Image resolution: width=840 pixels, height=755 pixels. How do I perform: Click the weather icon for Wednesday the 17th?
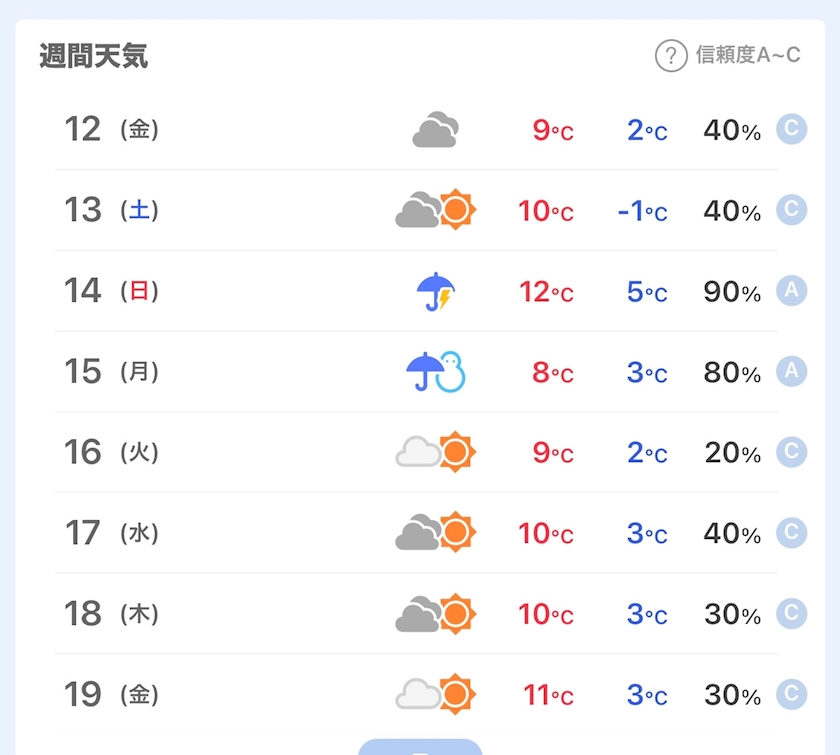pyautogui.click(x=436, y=532)
